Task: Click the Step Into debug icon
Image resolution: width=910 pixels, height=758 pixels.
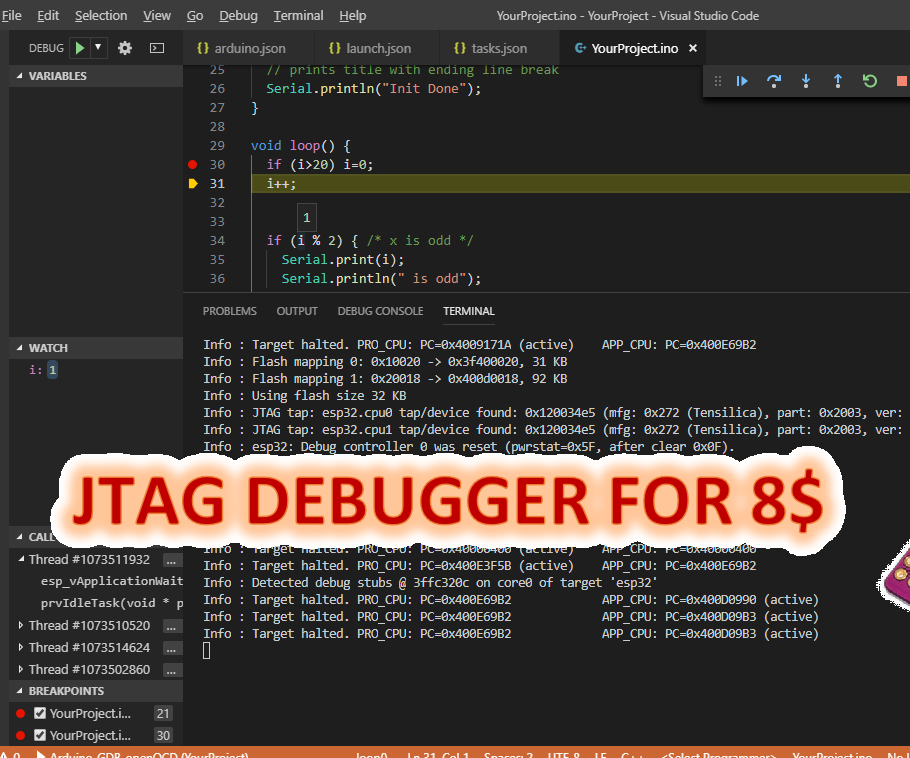Action: click(x=806, y=81)
